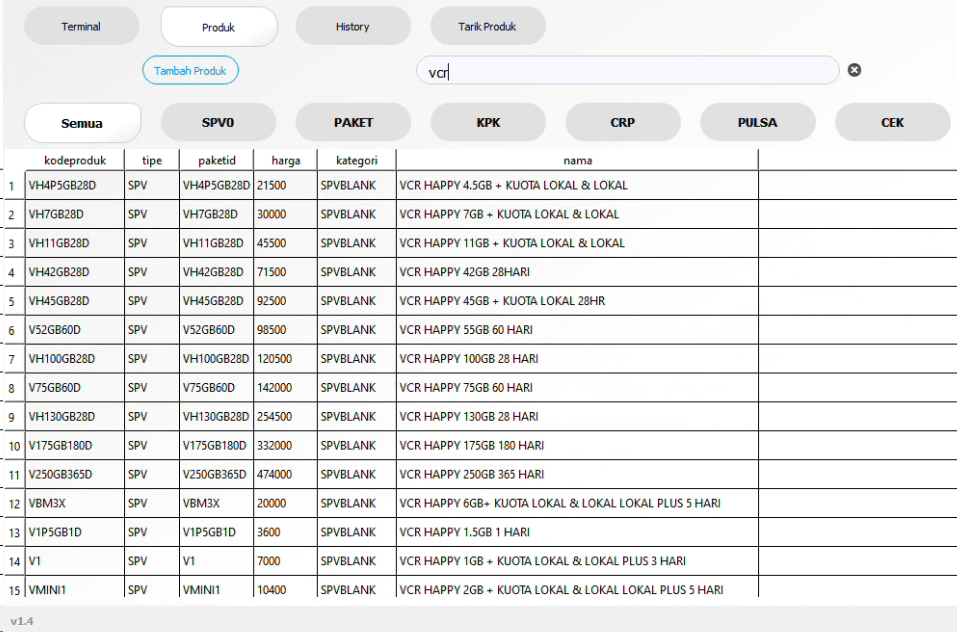Filter the list by PAKET
The image size is (957, 632).
point(352,122)
